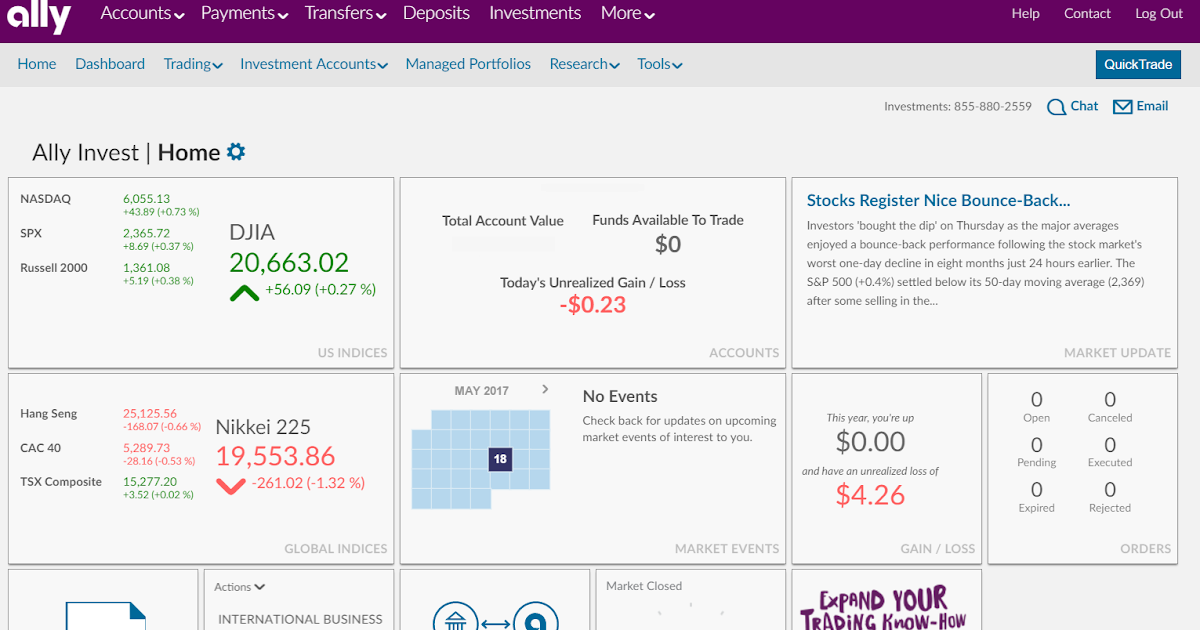
Task: Click the green DJIA up arrow
Action: click(244, 293)
